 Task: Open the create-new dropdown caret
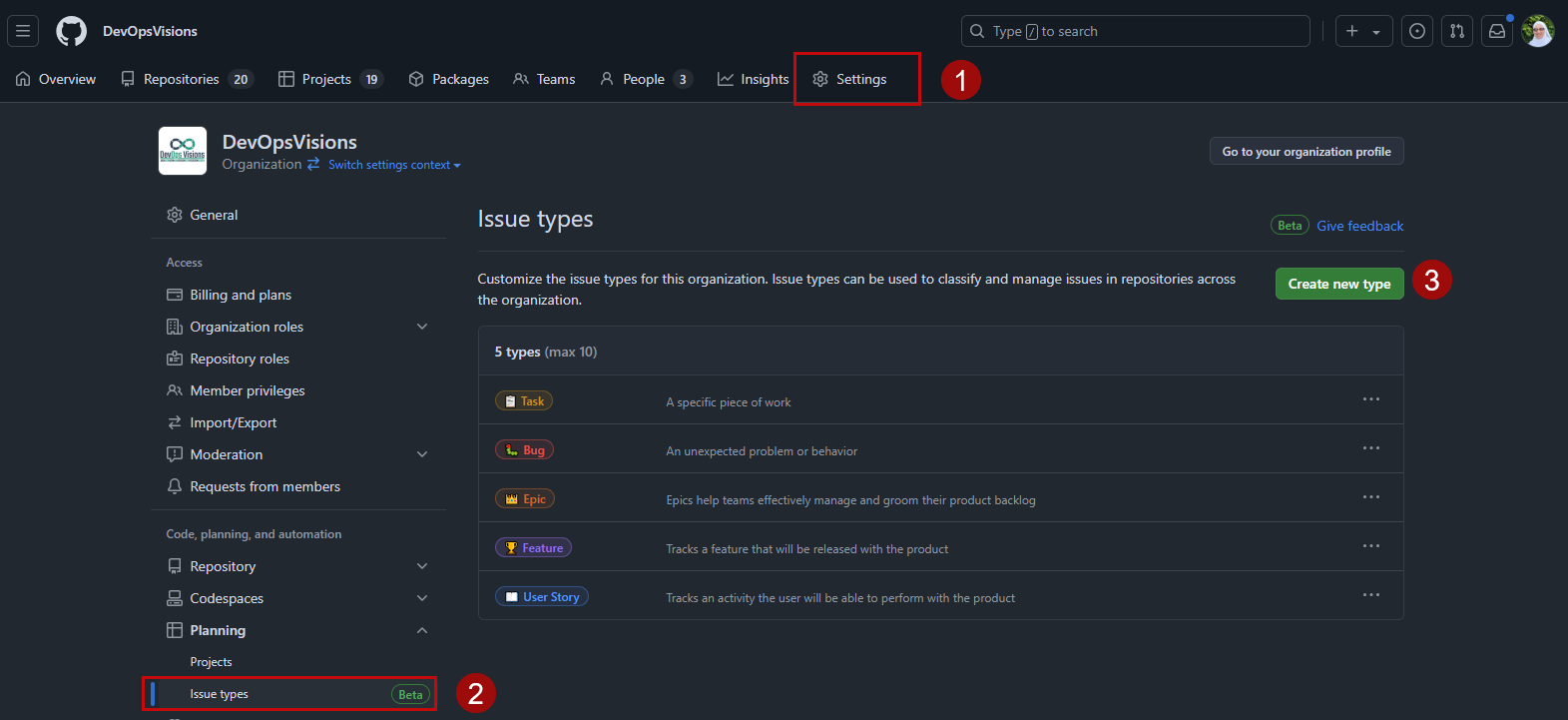click(x=1376, y=32)
